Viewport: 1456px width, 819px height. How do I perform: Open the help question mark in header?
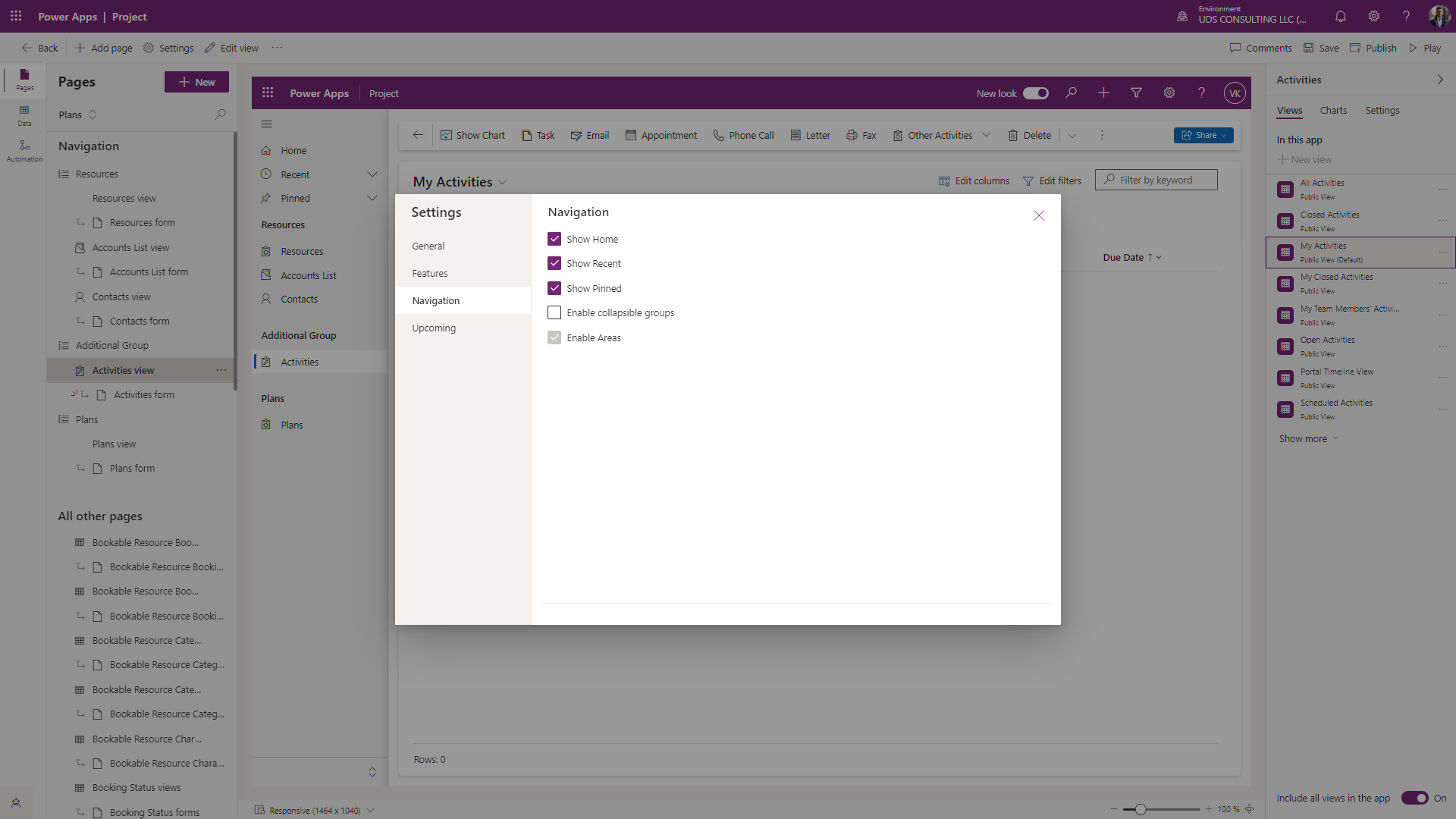[1406, 16]
